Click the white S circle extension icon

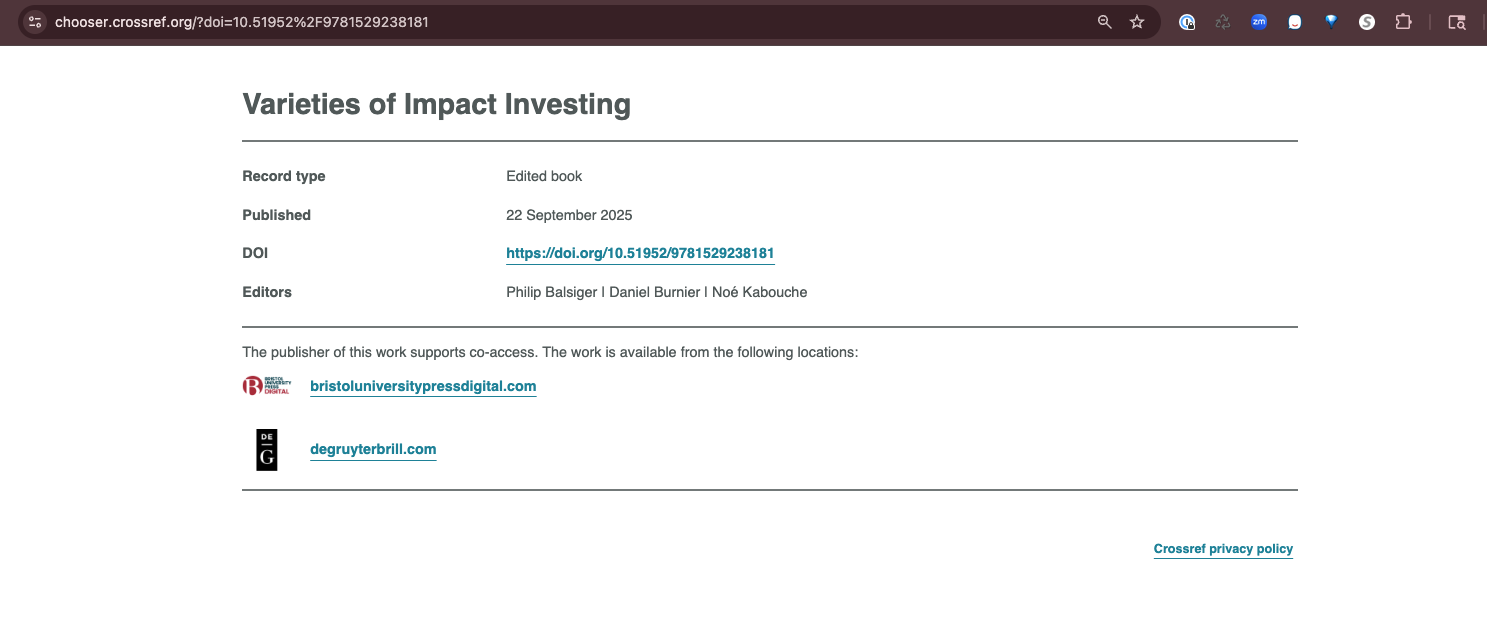click(1367, 22)
